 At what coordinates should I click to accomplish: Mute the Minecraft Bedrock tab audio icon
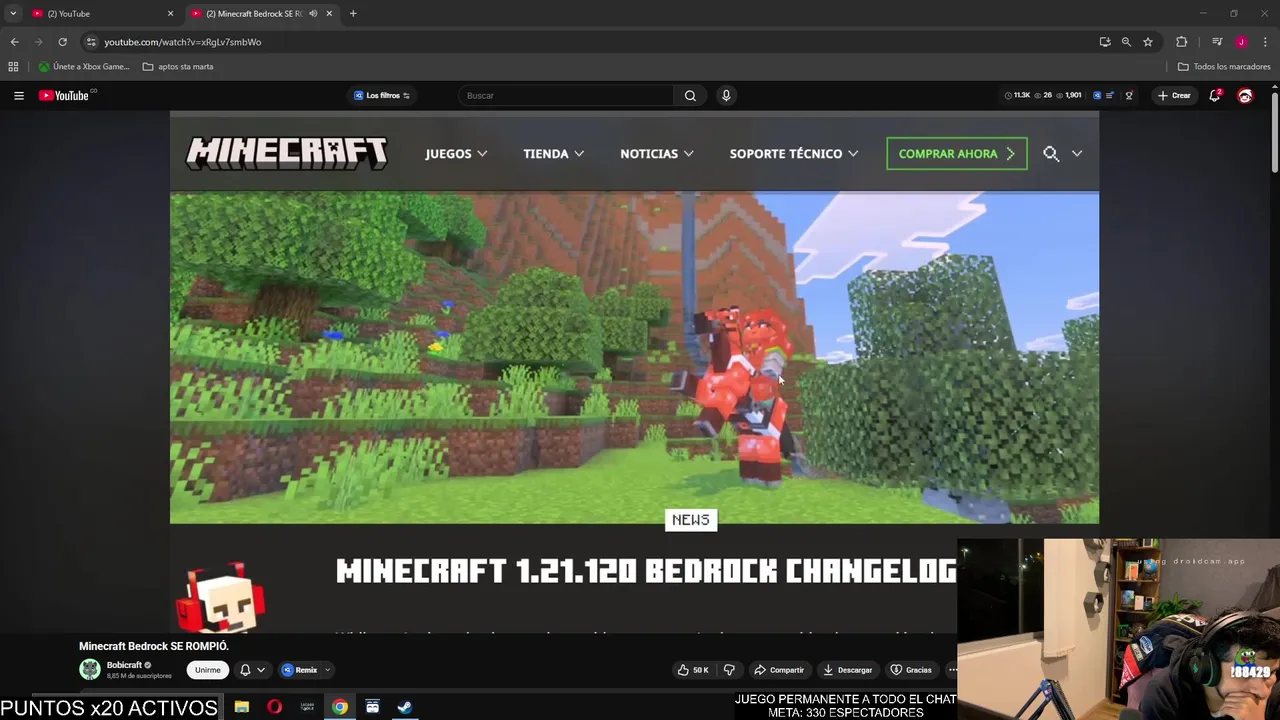pos(313,14)
